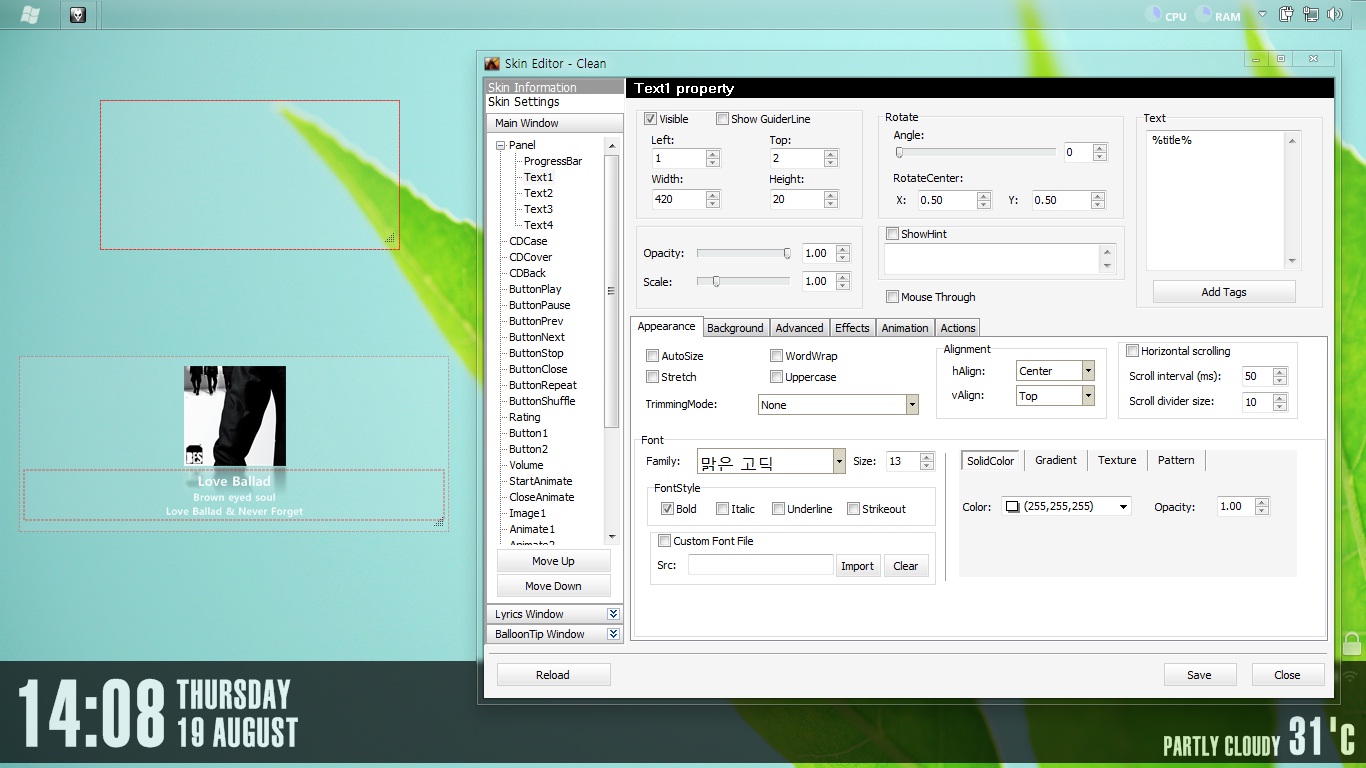This screenshot has height=768, width=1366.
Task: Enable Show GuiderLine checkbox
Action: [722, 119]
